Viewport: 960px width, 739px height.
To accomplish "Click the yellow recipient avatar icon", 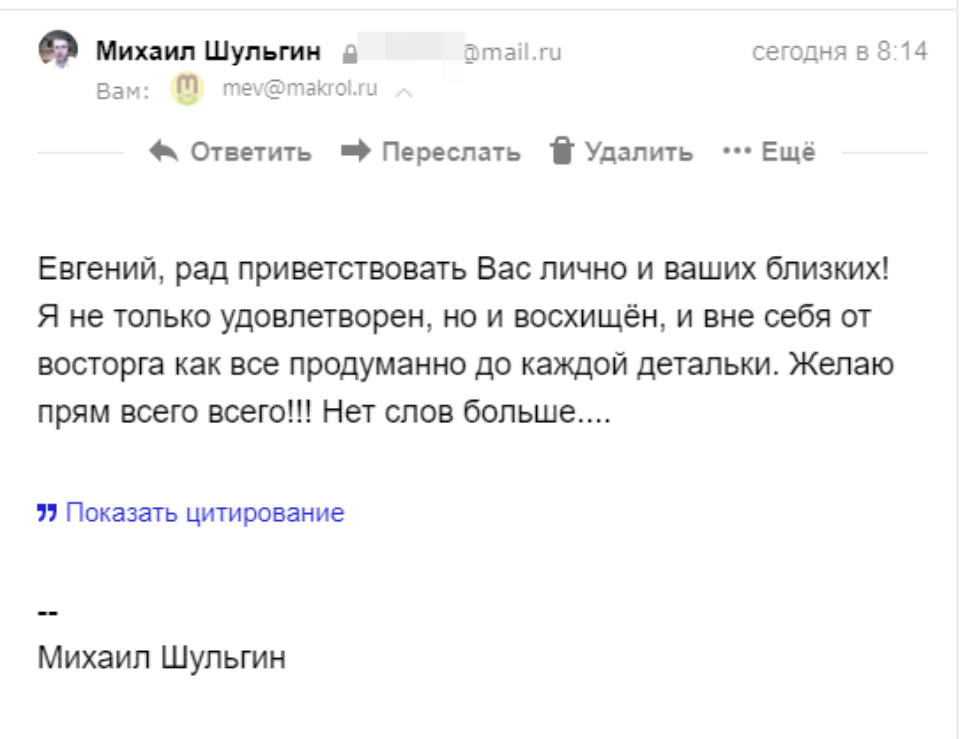I will coord(185,90).
